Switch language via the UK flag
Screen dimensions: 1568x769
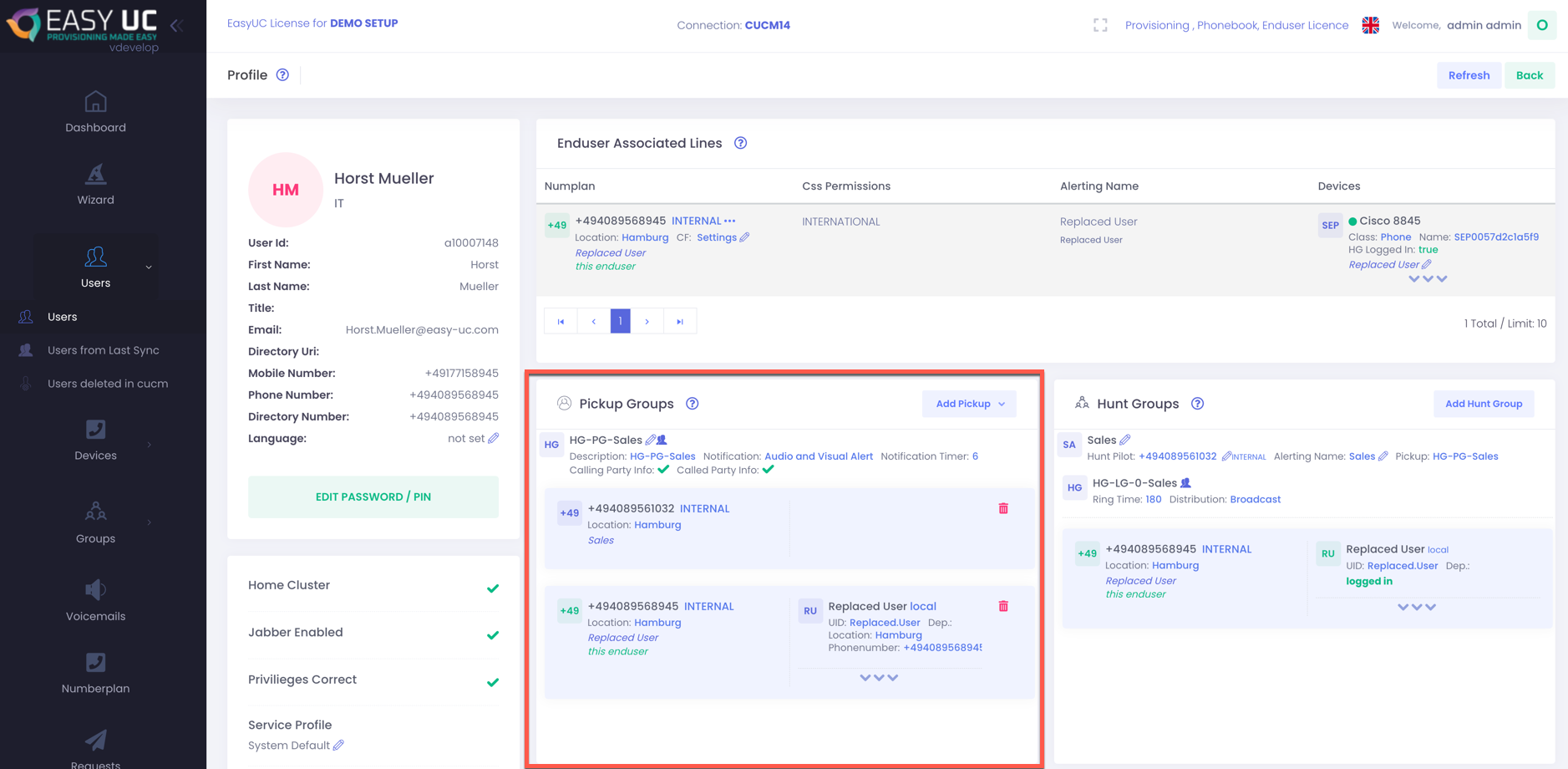click(x=1370, y=25)
